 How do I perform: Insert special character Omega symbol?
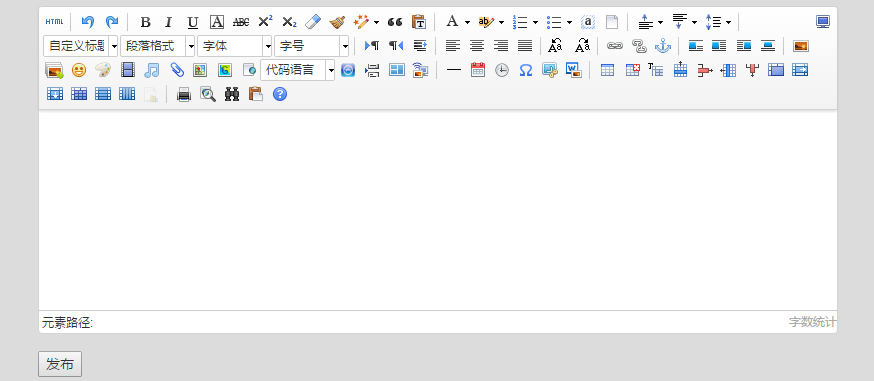click(x=526, y=70)
